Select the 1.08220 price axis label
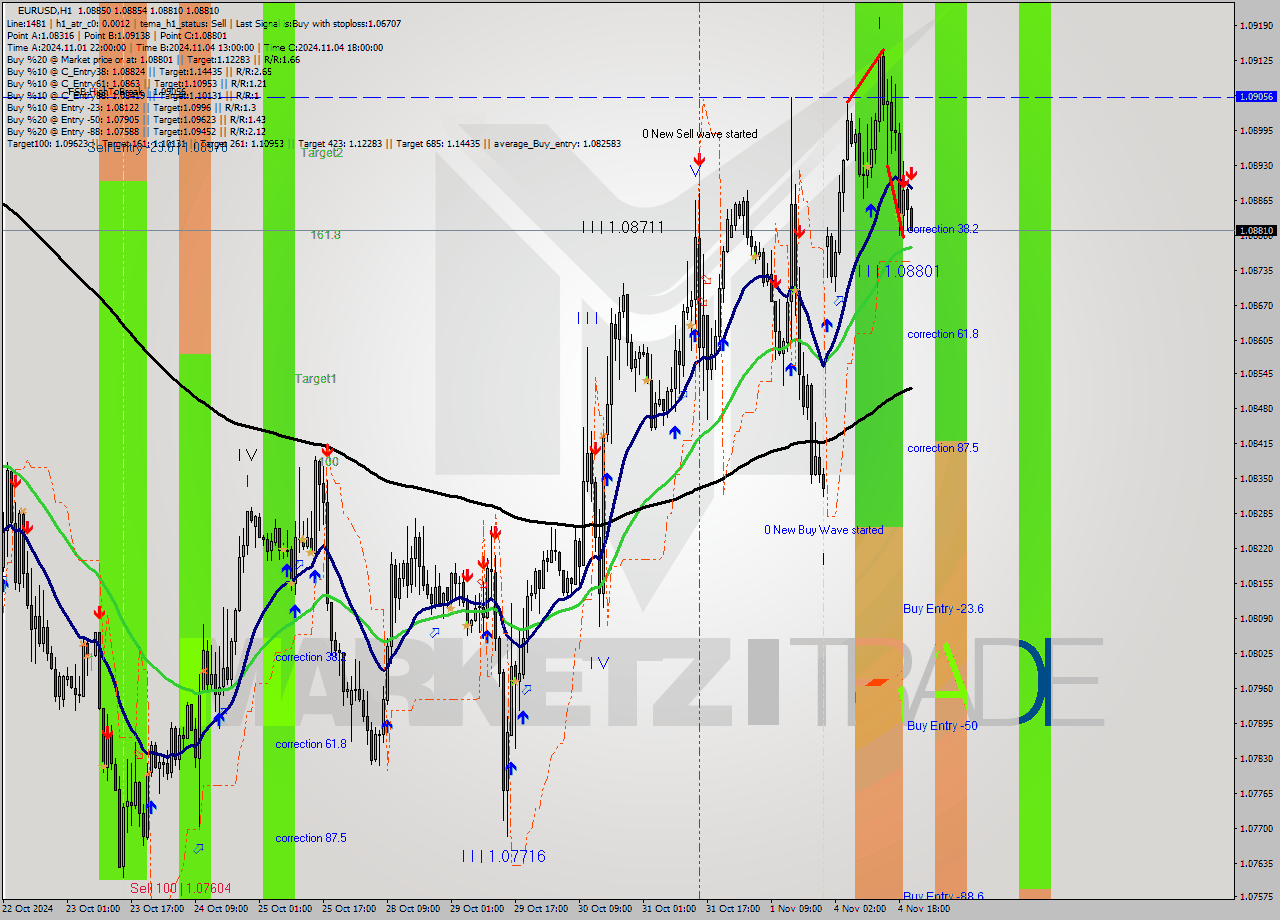The height and width of the screenshot is (920, 1280). click(x=1256, y=549)
